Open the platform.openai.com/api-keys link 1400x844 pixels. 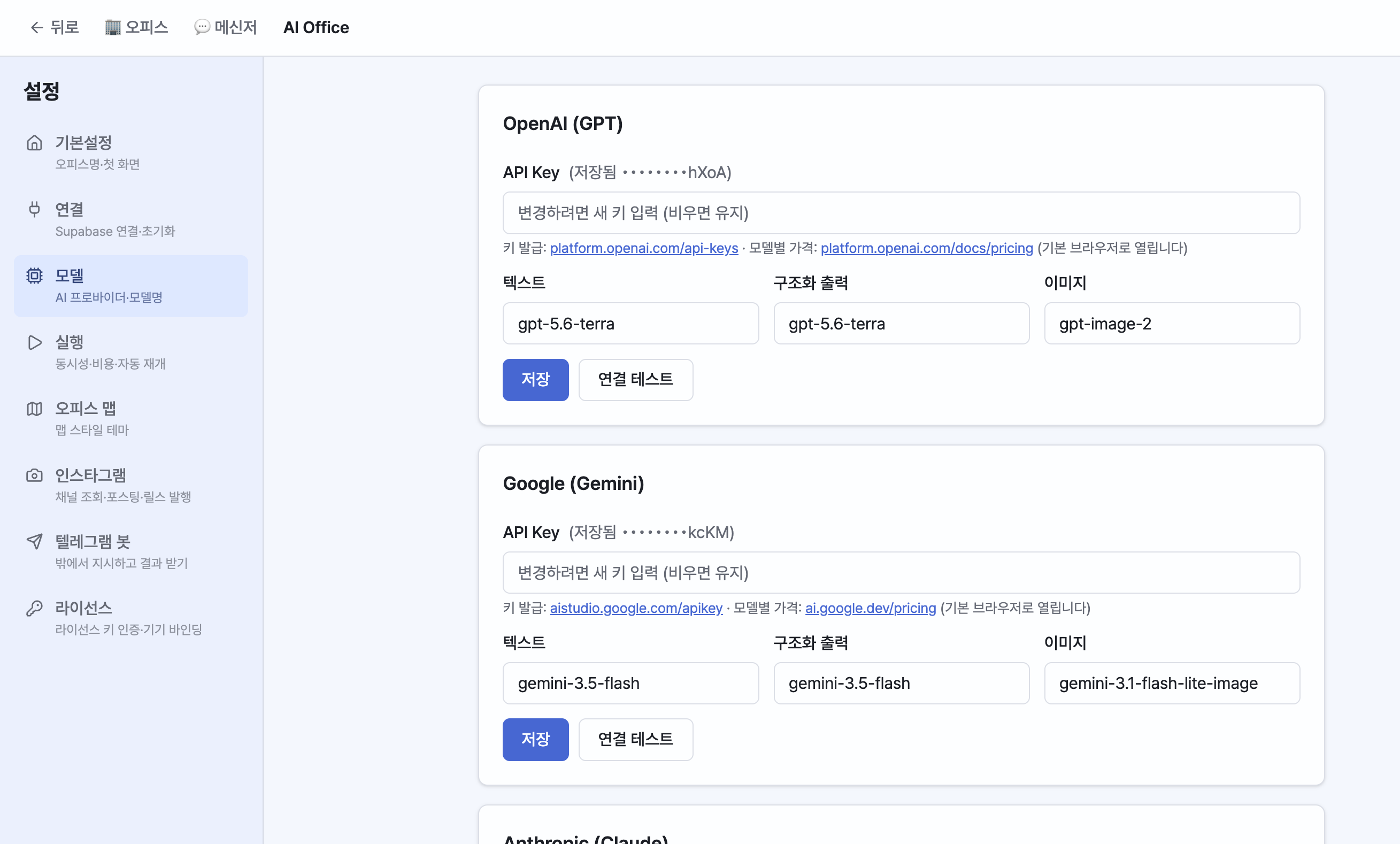[644, 248]
